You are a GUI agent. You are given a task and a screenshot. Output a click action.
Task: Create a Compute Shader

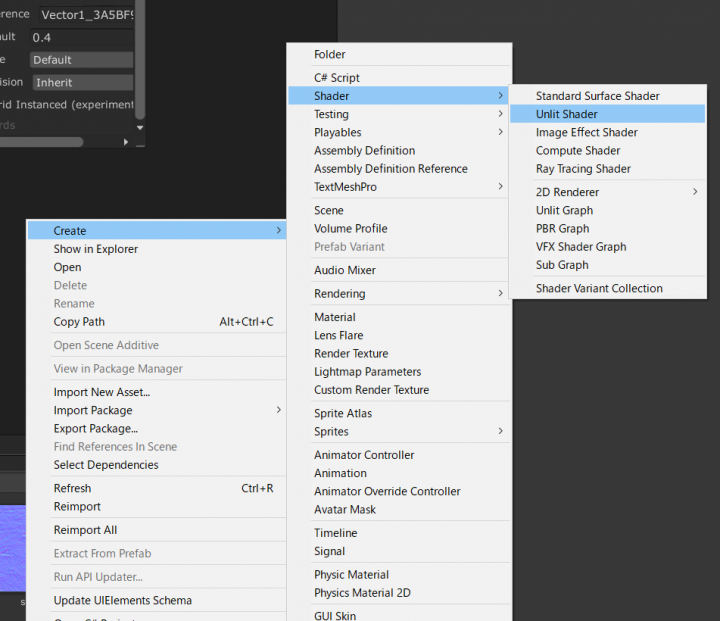tap(578, 151)
